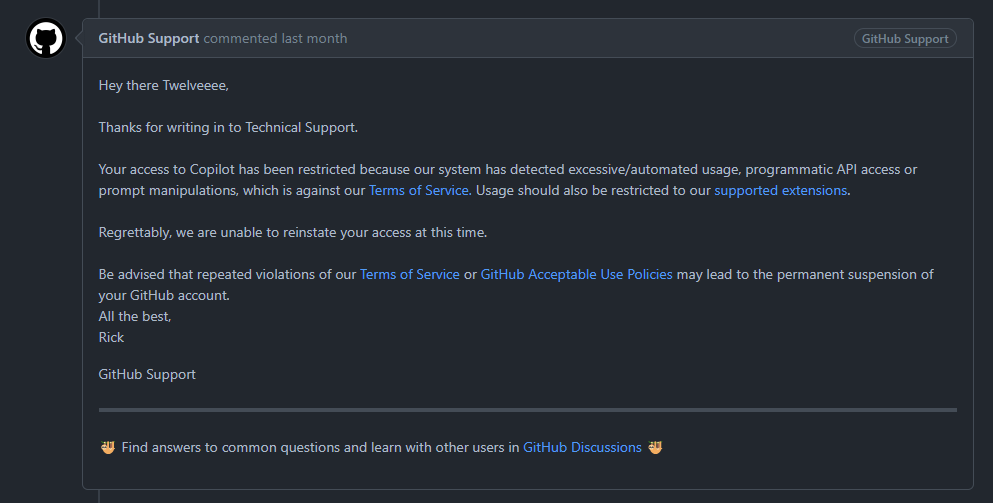This screenshot has width=993, height=503.
Task: Open the "supported extensions" link
Action: tap(780, 190)
